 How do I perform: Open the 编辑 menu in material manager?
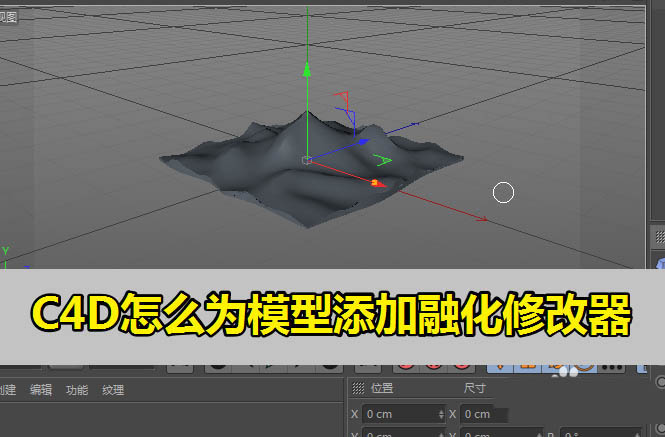coord(41,389)
